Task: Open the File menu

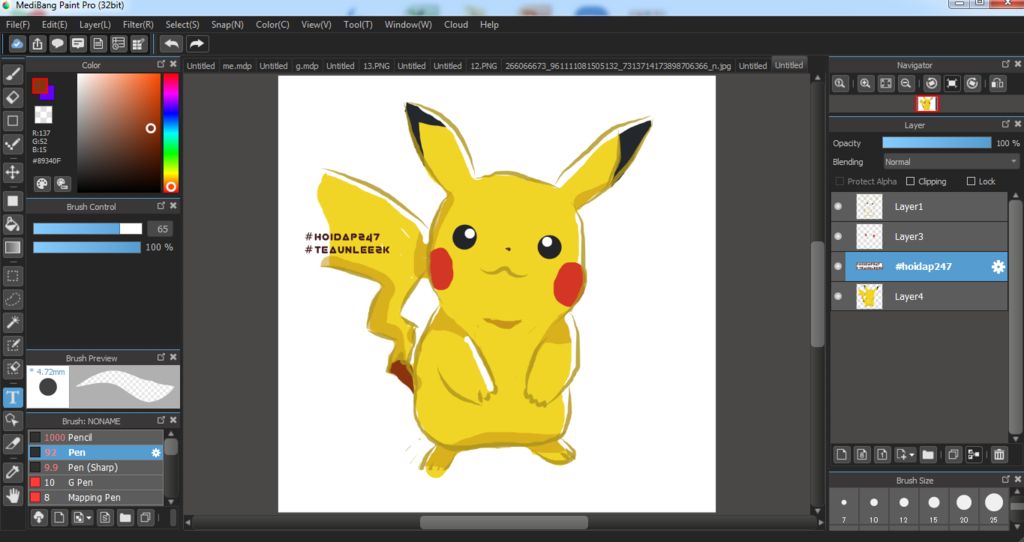Action: tap(18, 25)
